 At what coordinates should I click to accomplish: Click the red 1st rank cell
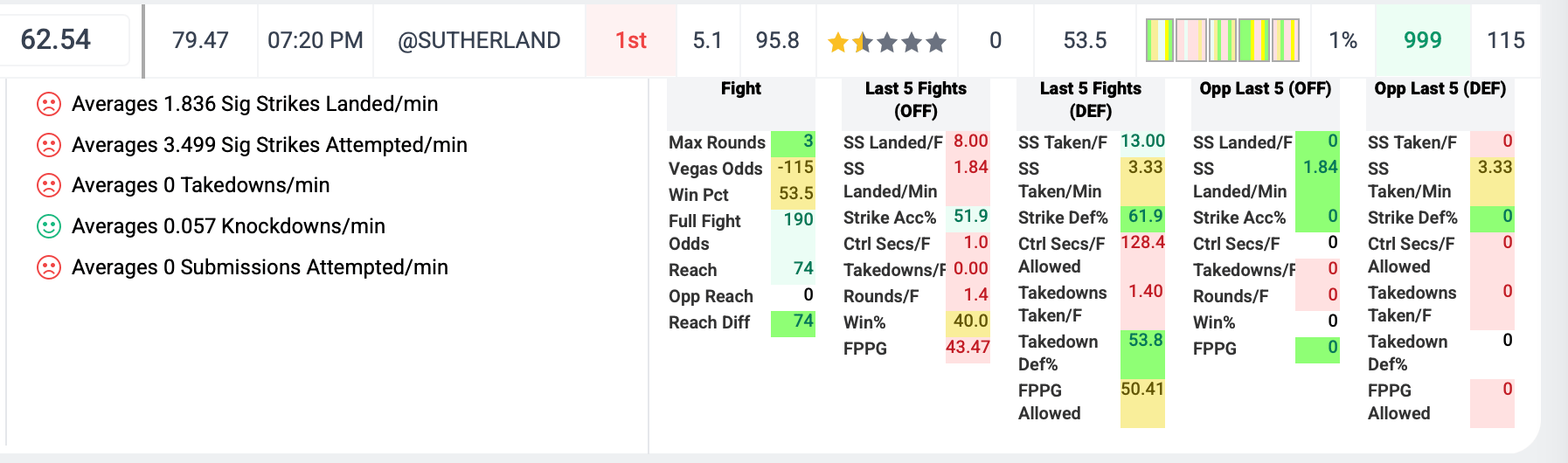coord(631,40)
